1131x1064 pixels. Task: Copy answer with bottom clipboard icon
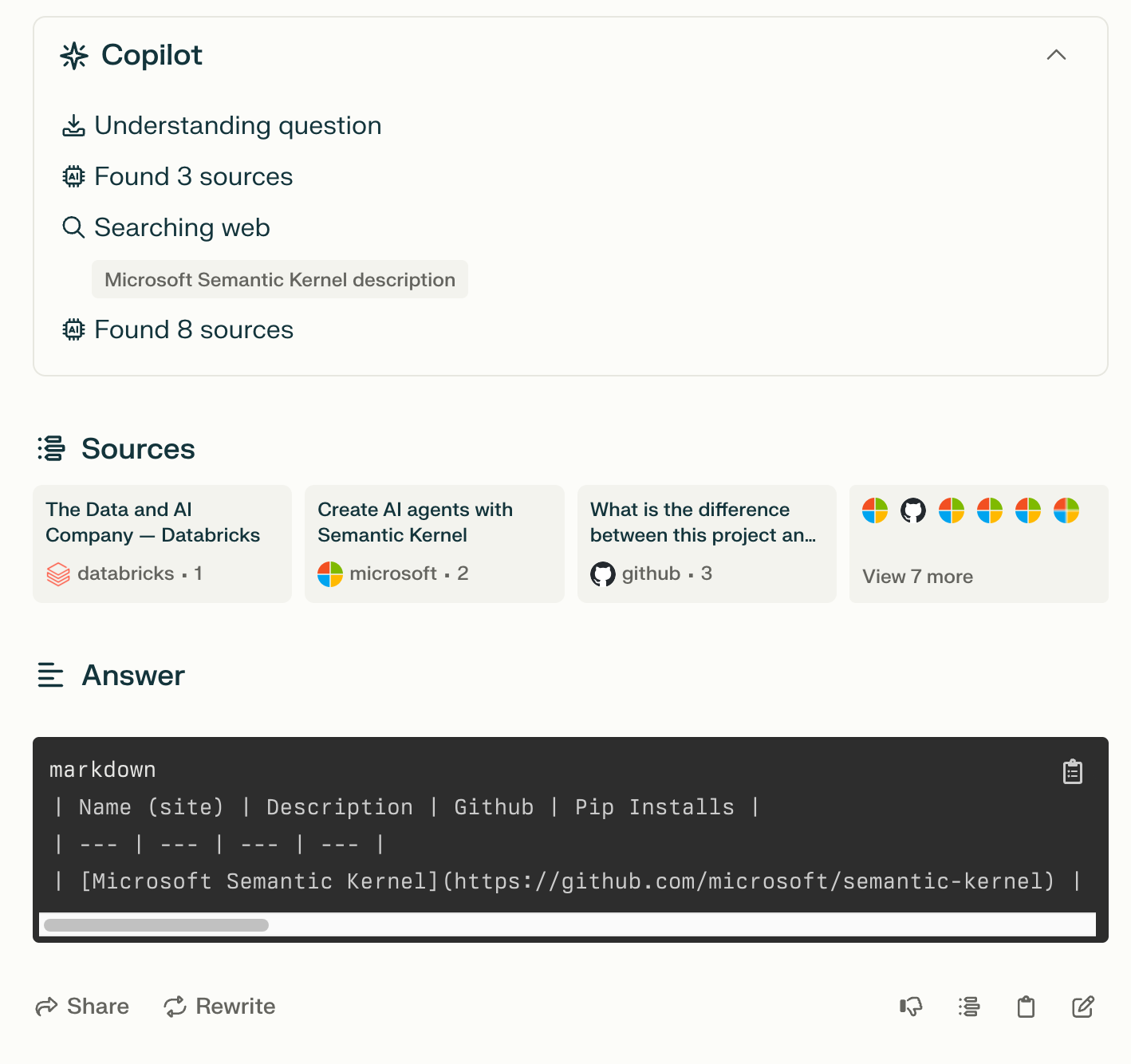[x=1026, y=1007]
